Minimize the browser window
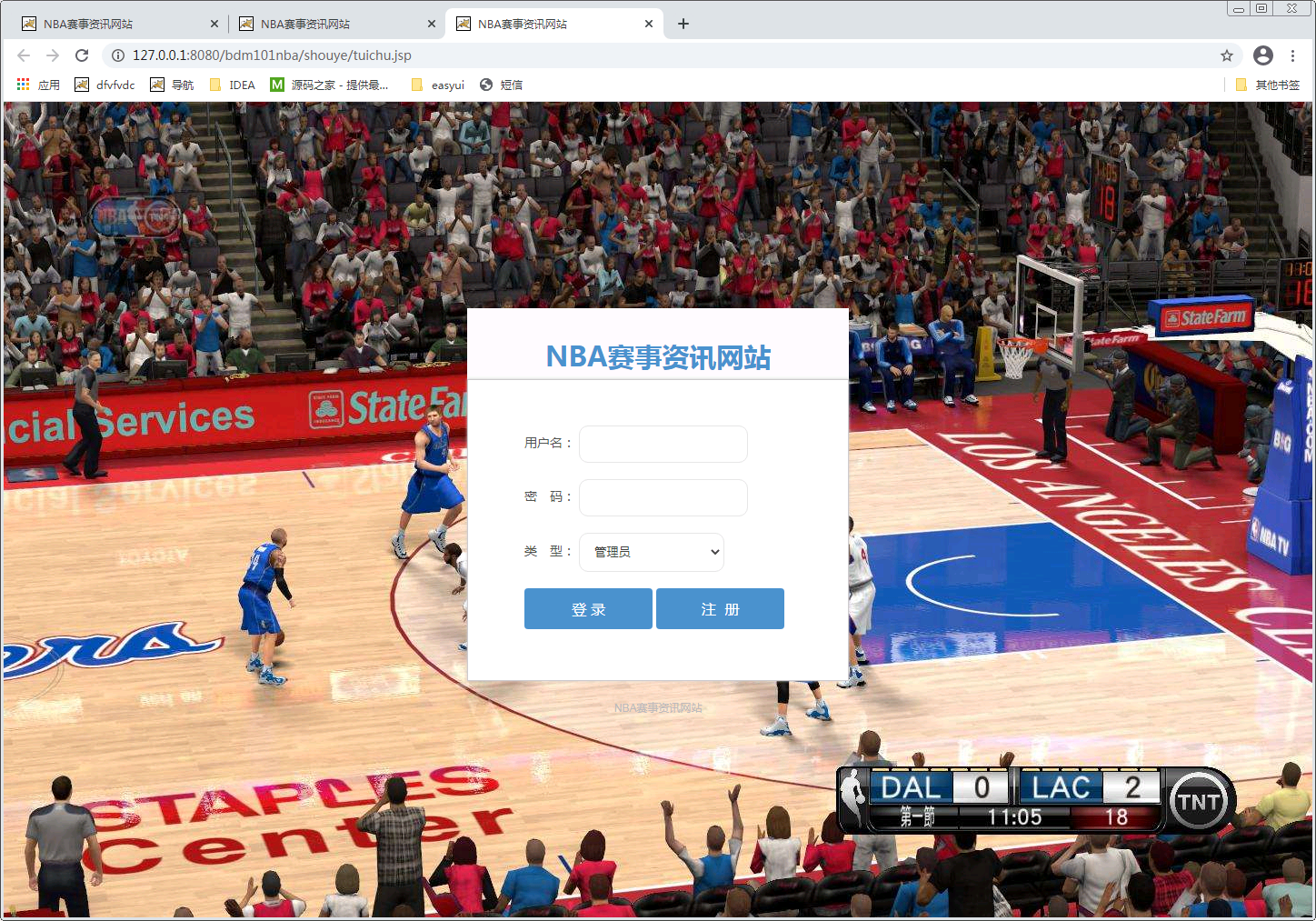Screen dimensions: 1316x921 pos(1238,8)
